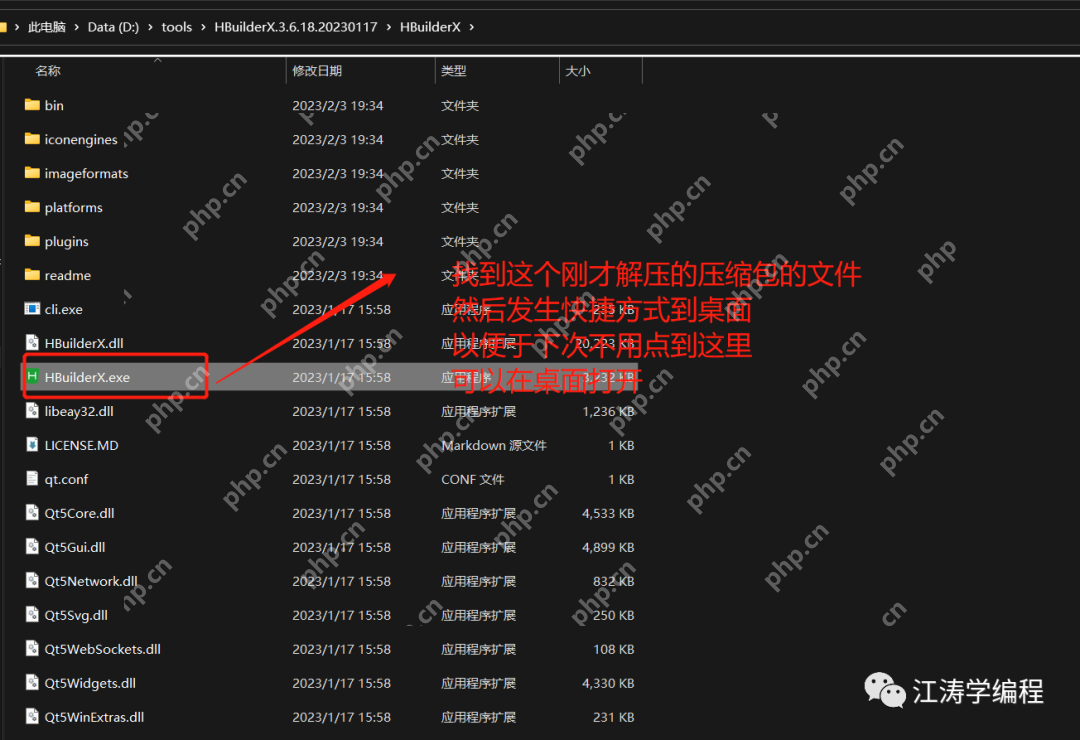The width and height of the screenshot is (1080, 740).
Task: Go to Data (D:) in the address bar
Action: pyautogui.click(x=113, y=27)
